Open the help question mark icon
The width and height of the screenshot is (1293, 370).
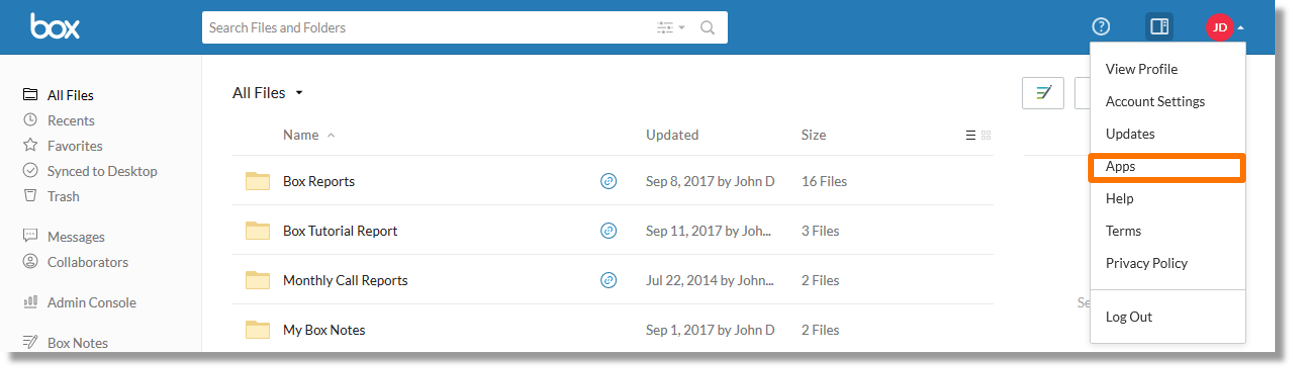coord(1101,27)
